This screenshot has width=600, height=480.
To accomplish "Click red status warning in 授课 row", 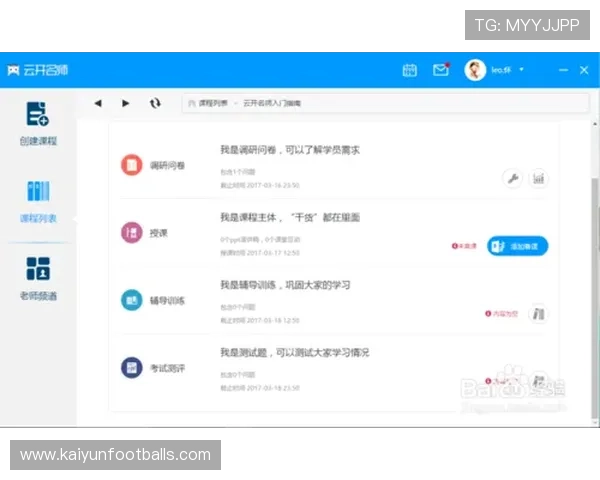I will click(x=464, y=246).
